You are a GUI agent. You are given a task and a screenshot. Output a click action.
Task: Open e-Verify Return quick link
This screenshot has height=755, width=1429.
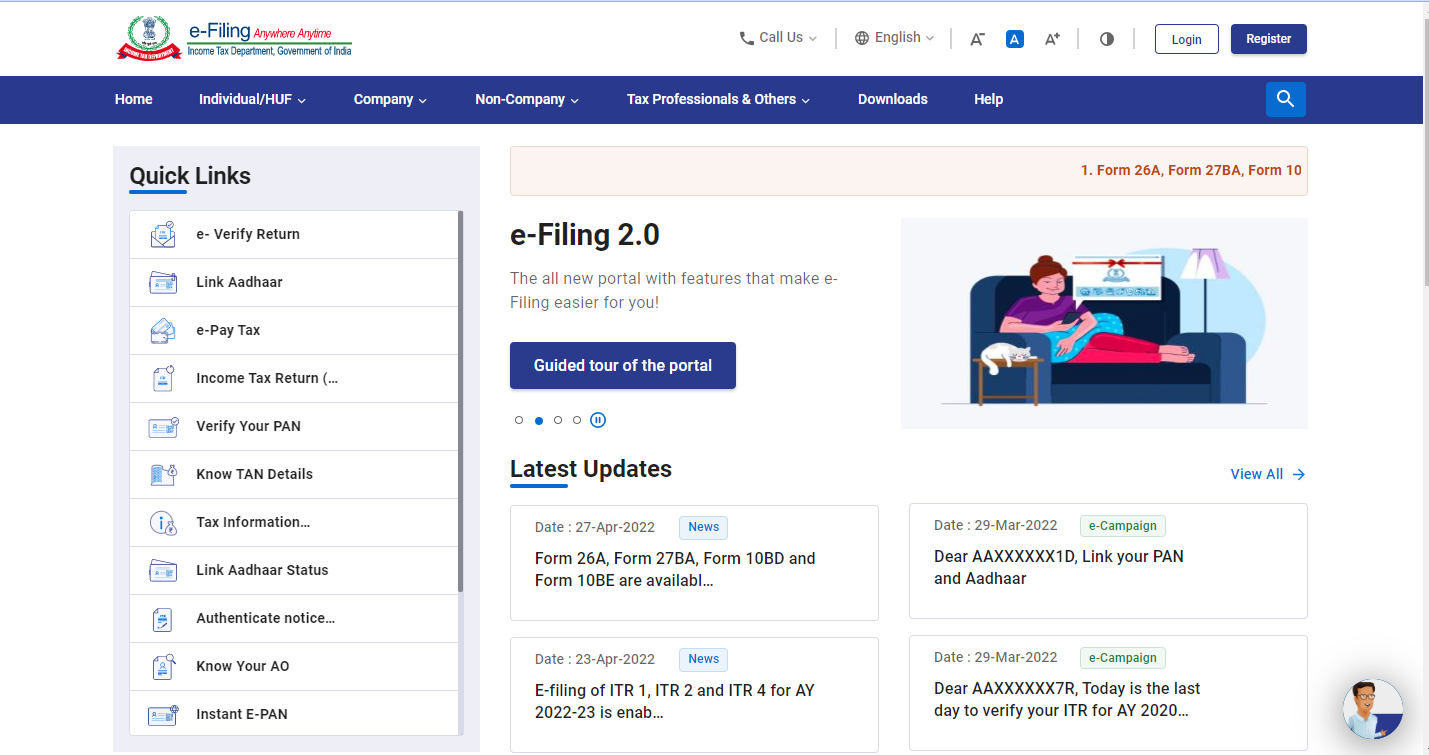point(293,234)
